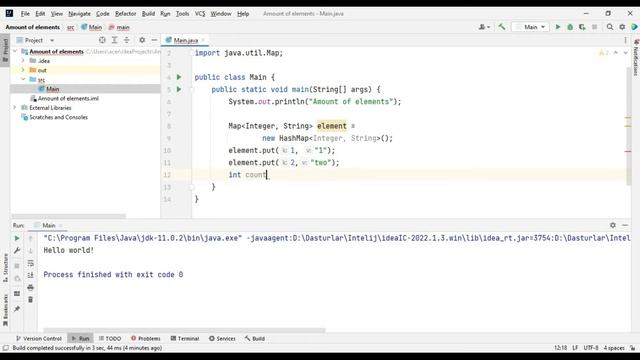Open the VCS menu

tap(200, 13)
